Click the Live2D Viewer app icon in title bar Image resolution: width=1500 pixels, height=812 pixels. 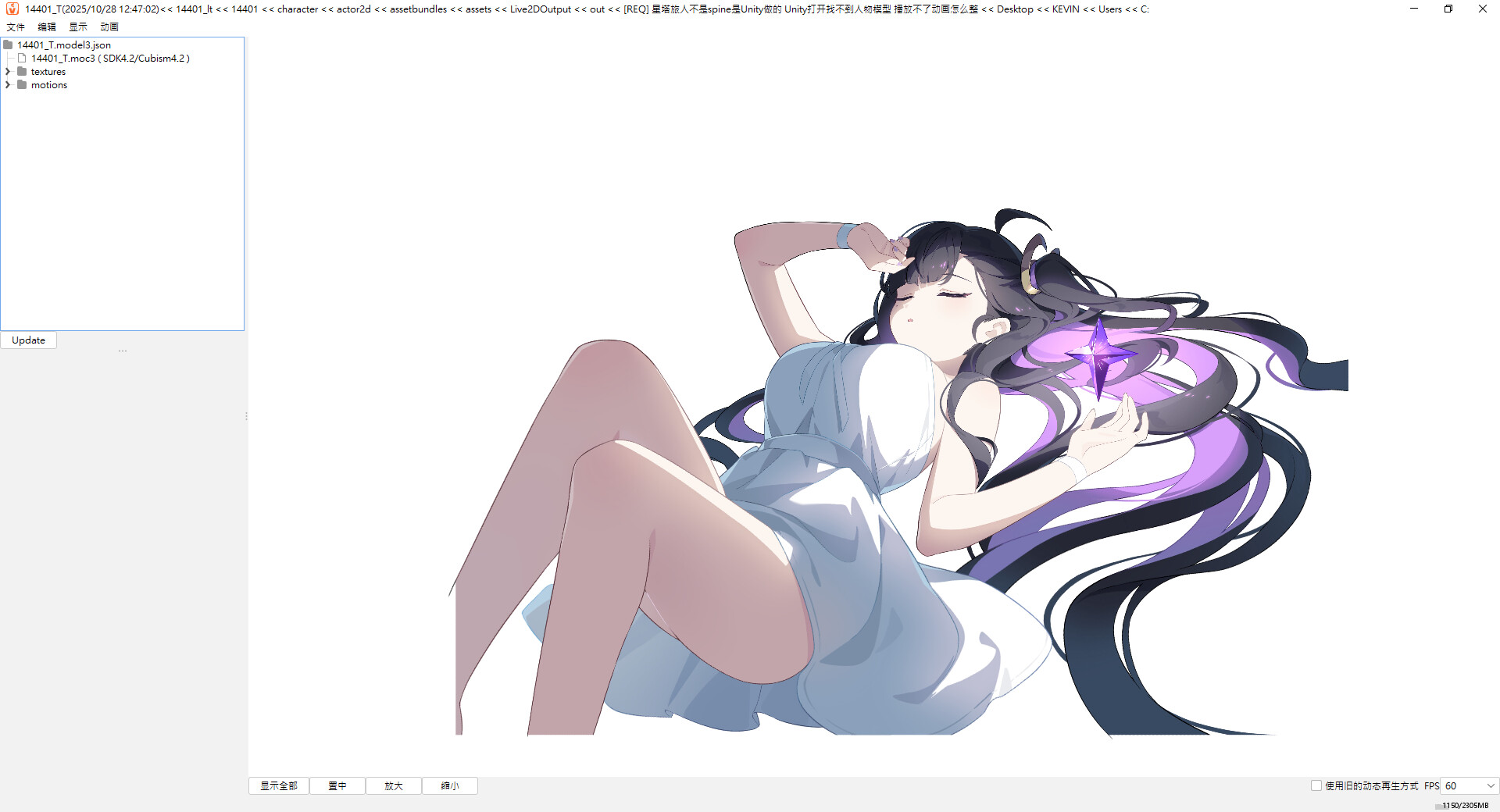[12, 9]
